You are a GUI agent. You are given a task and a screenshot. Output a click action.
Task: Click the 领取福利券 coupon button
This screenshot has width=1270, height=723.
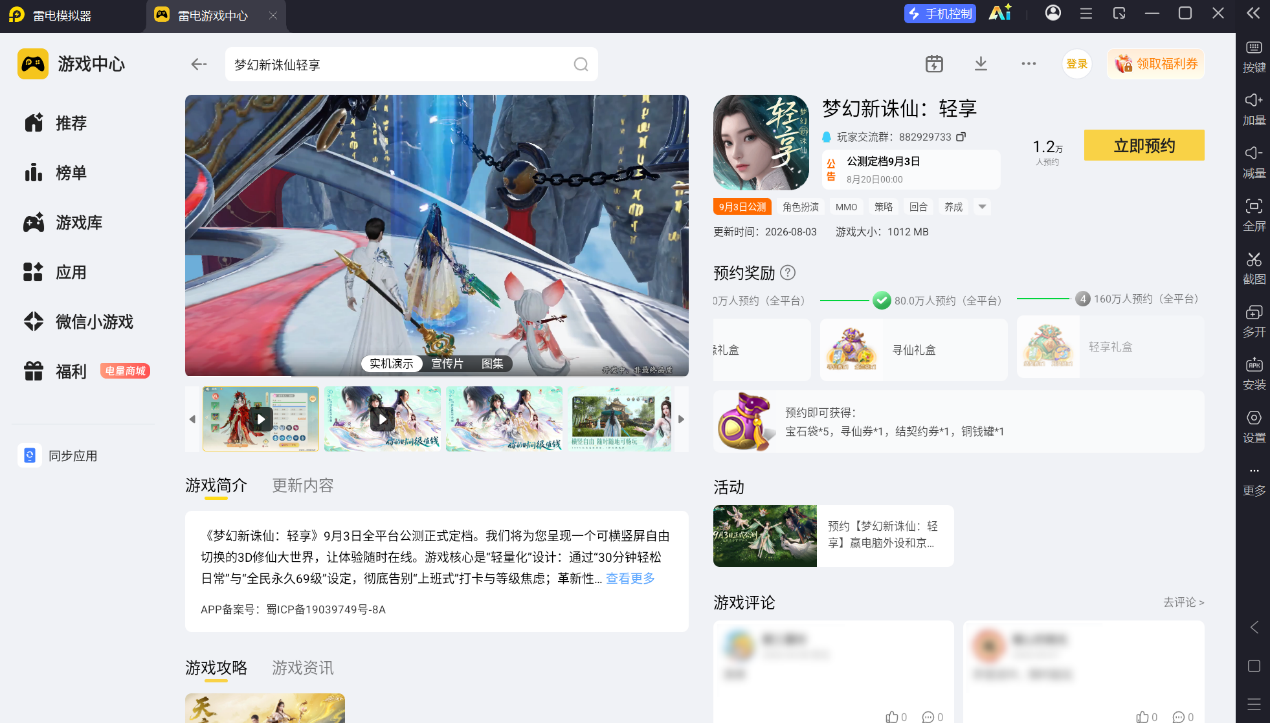[x=1155, y=64]
